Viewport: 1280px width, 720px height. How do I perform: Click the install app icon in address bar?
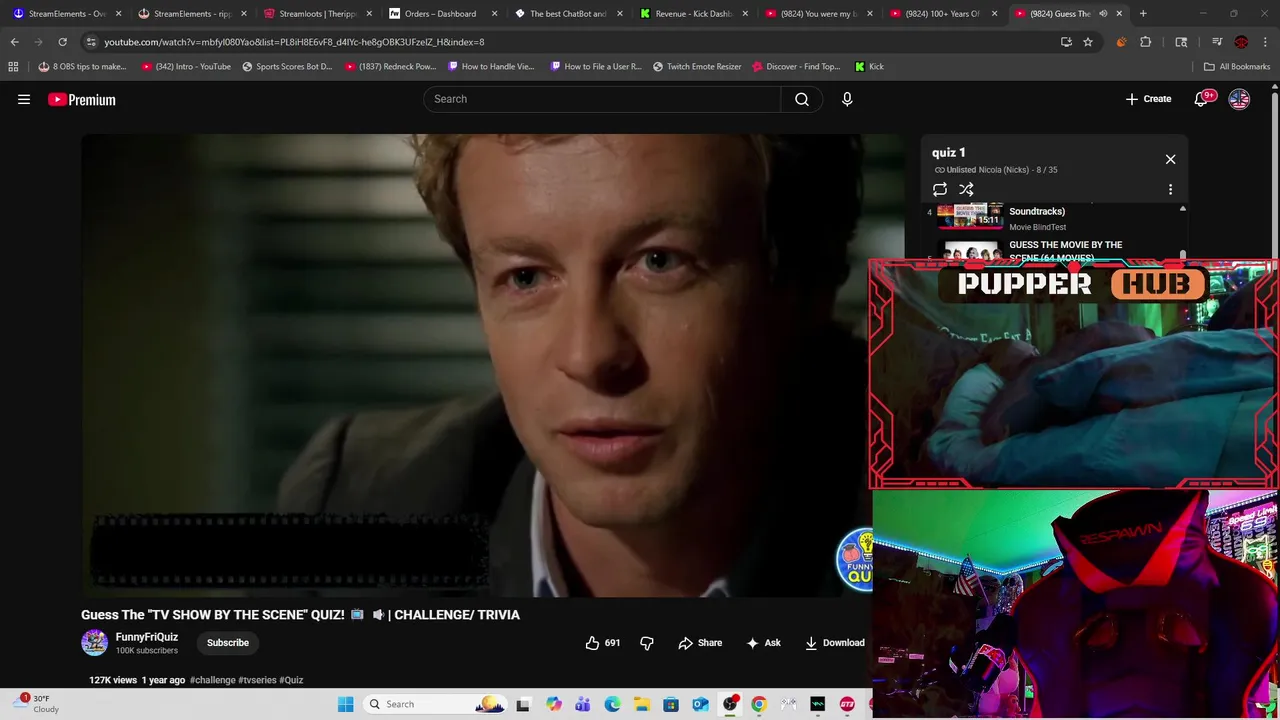point(1066,42)
